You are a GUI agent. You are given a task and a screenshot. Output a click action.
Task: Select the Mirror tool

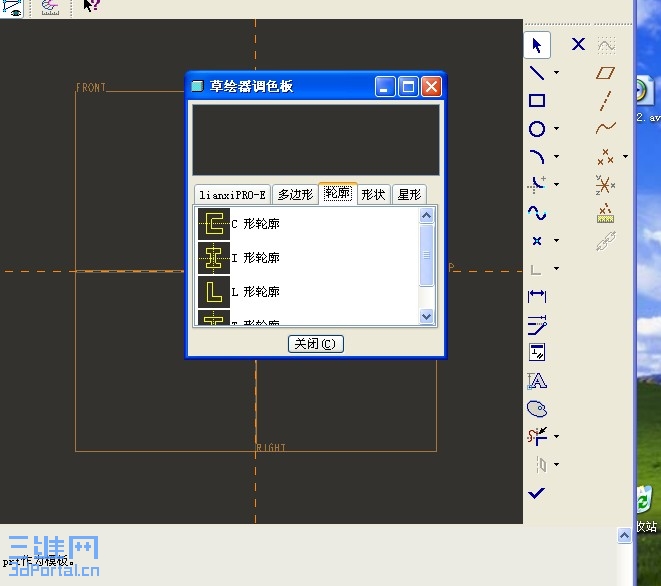(541, 465)
